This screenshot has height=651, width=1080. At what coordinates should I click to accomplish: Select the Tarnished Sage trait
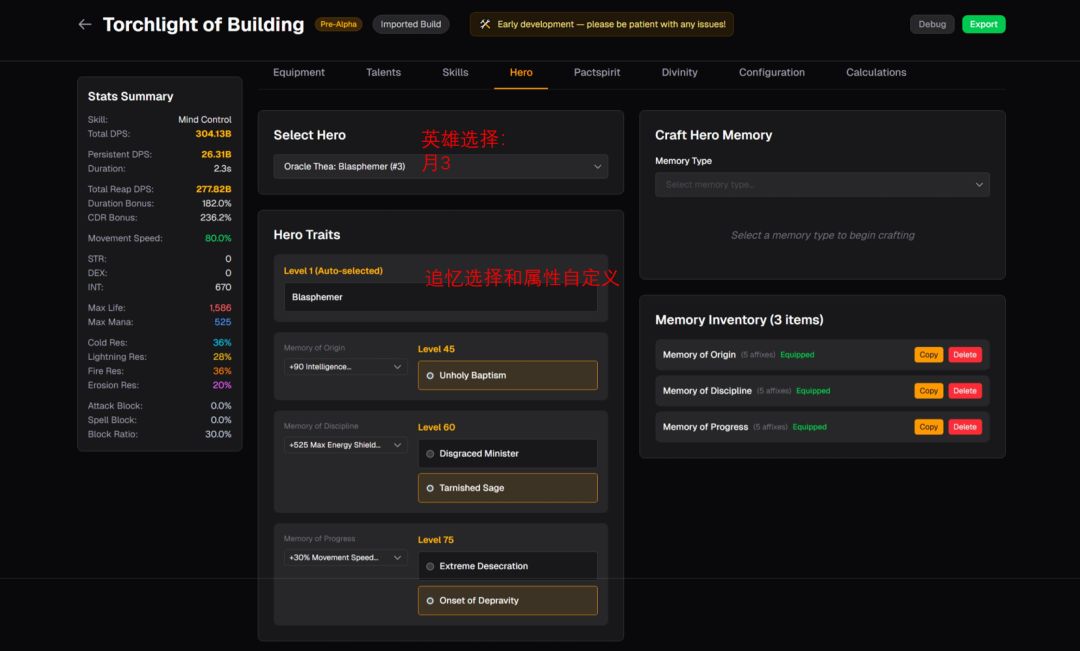point(508,488)
